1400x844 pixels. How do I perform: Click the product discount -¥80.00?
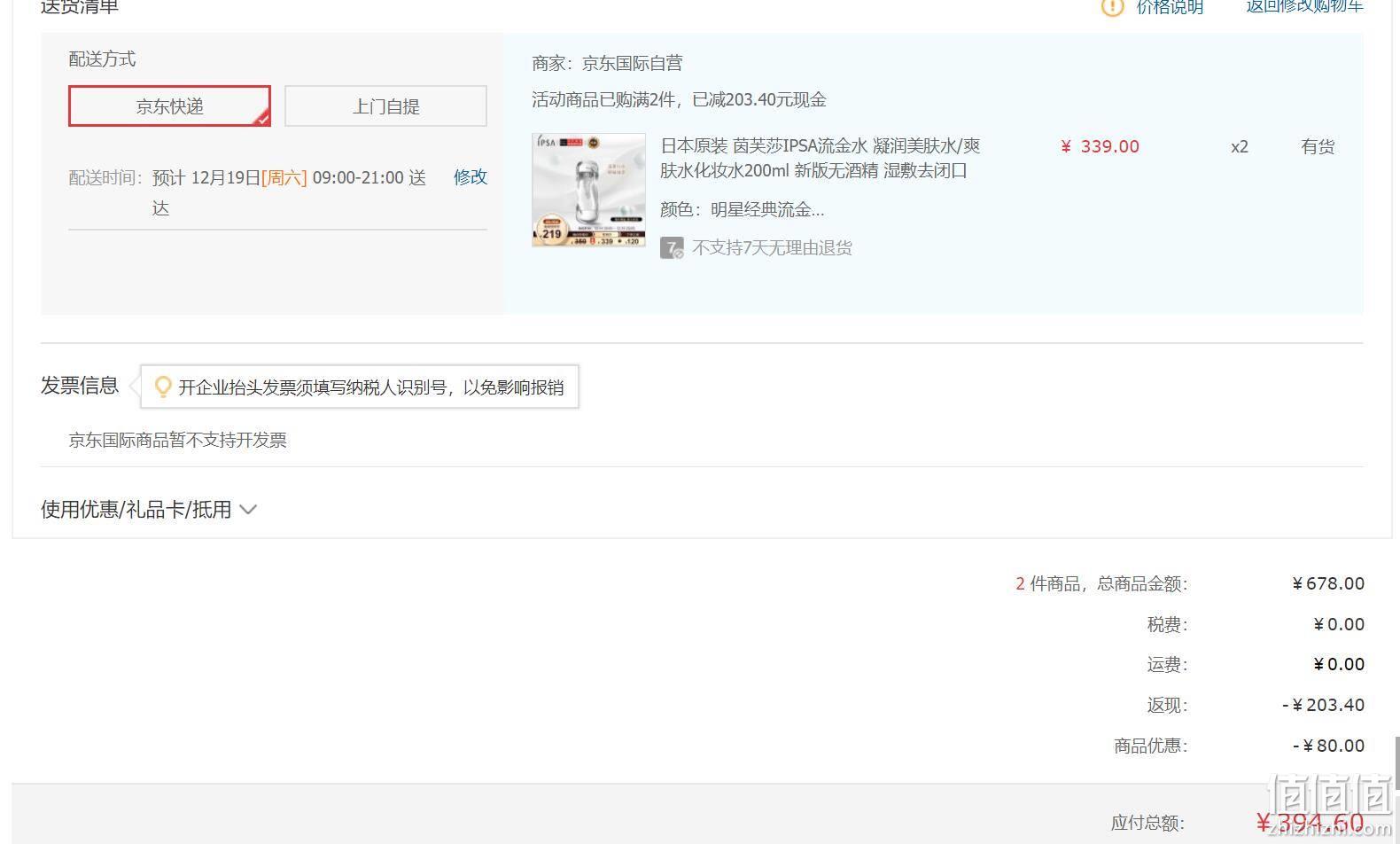pos(1328,746)
